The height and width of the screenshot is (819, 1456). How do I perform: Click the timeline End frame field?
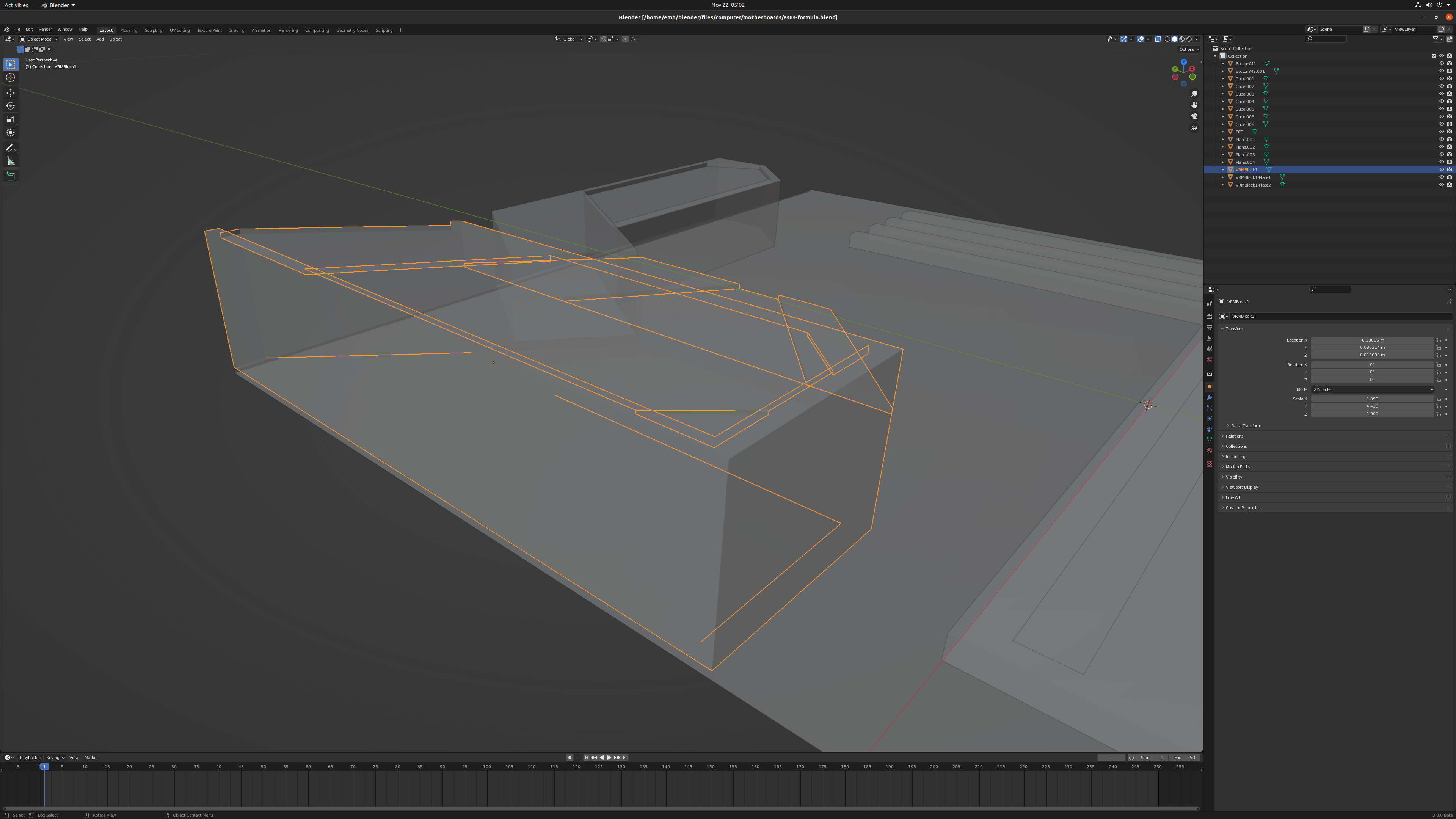tap(1185, 758)
